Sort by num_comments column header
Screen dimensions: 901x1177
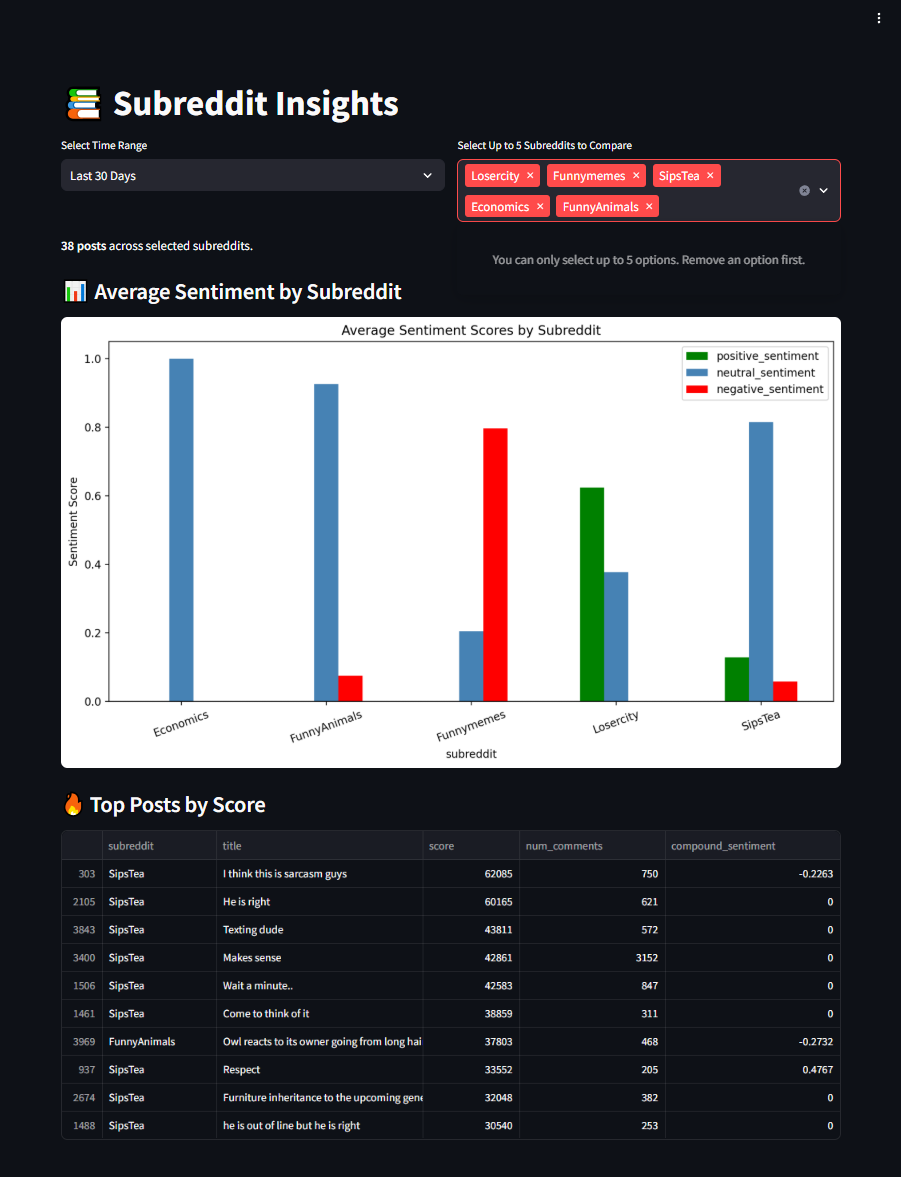coord(592,846)
